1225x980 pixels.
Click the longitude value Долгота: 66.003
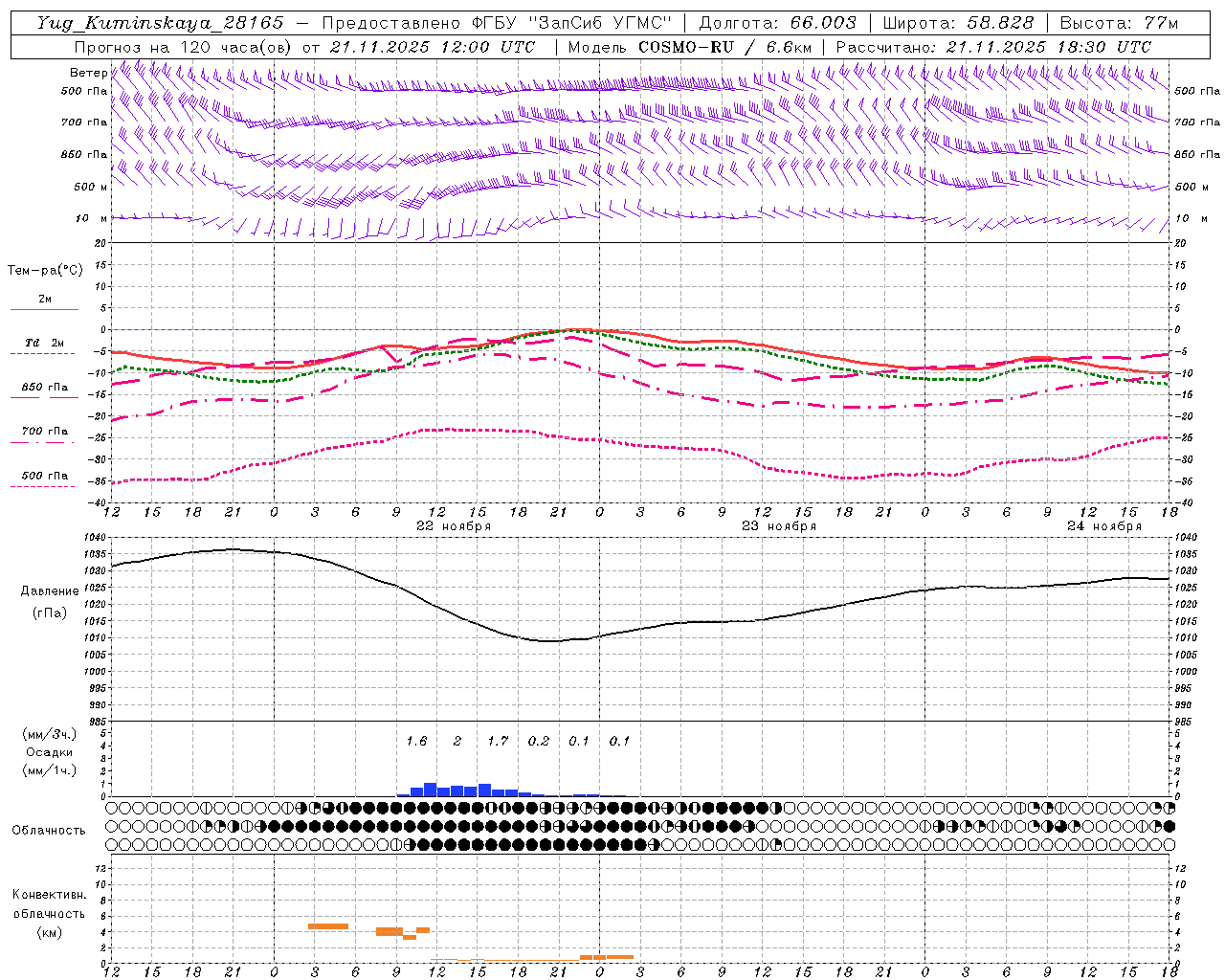pyautogui.click(x=777, y=23)
